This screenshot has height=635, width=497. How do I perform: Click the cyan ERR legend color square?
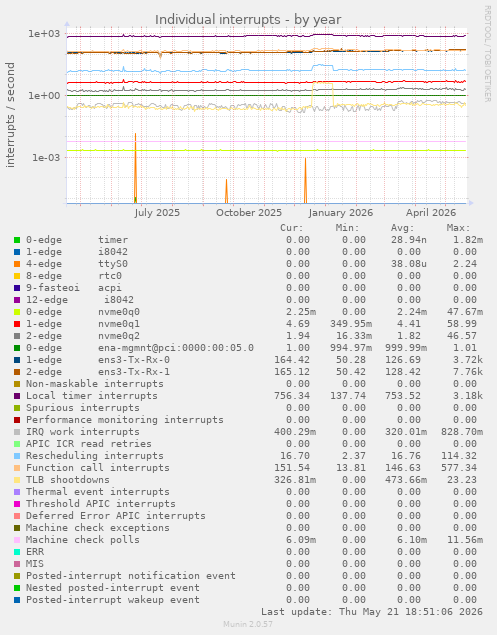click(17, 552)
